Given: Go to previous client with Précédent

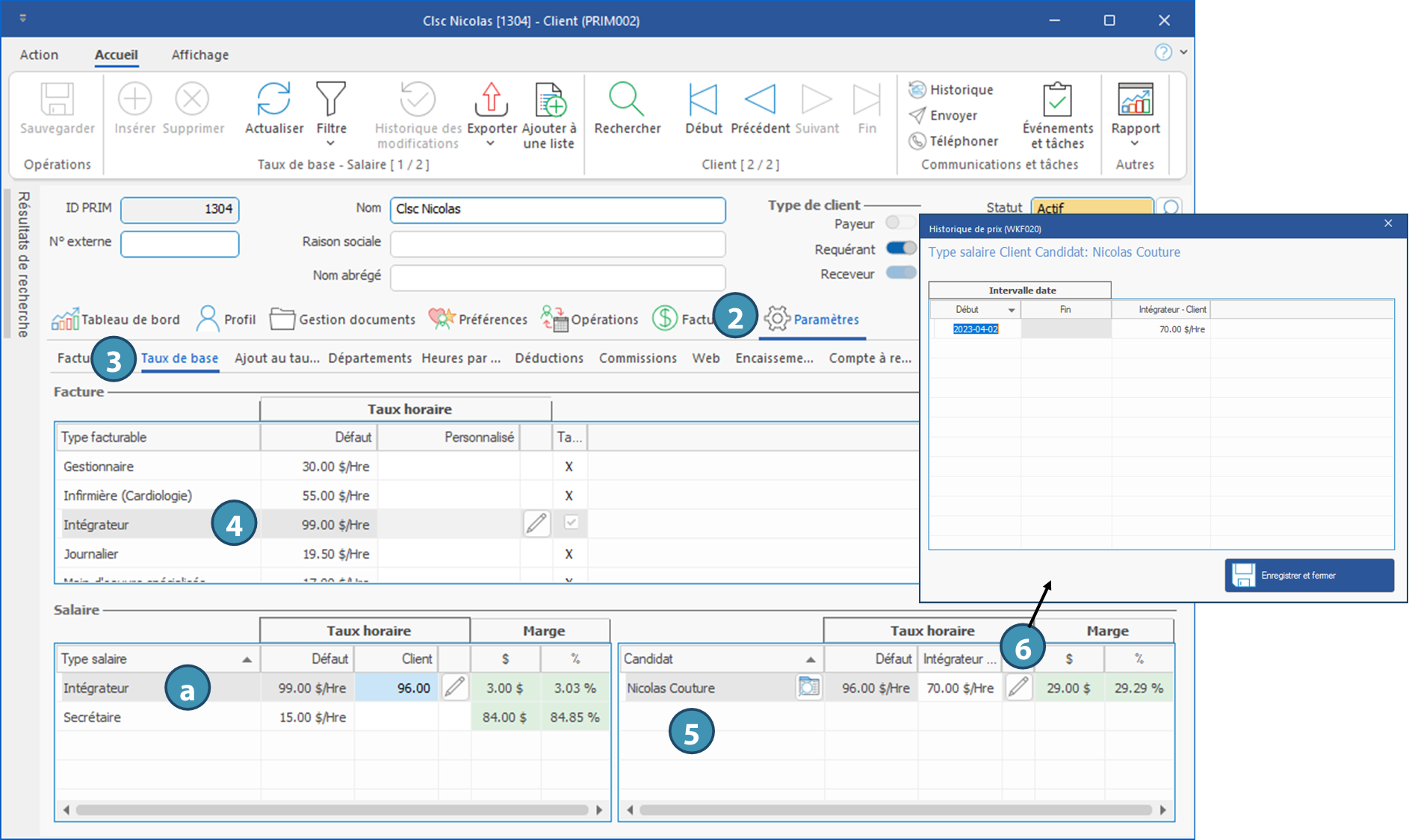Looking at the screenshot, I should point(760,99).
